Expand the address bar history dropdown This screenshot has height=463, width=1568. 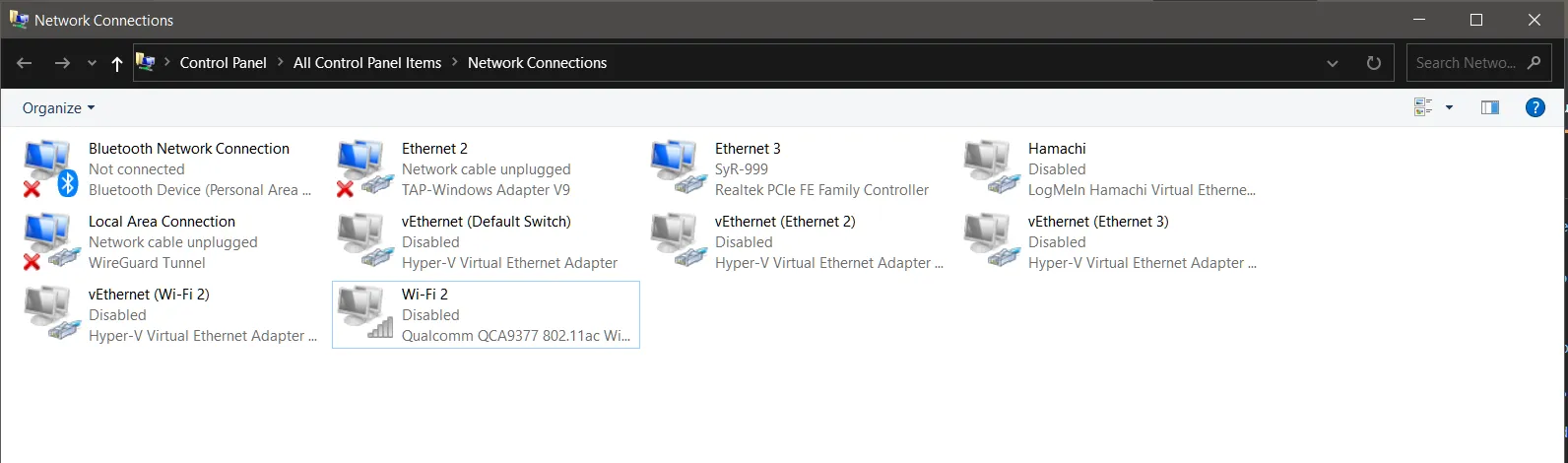[x=1333, y=63]
